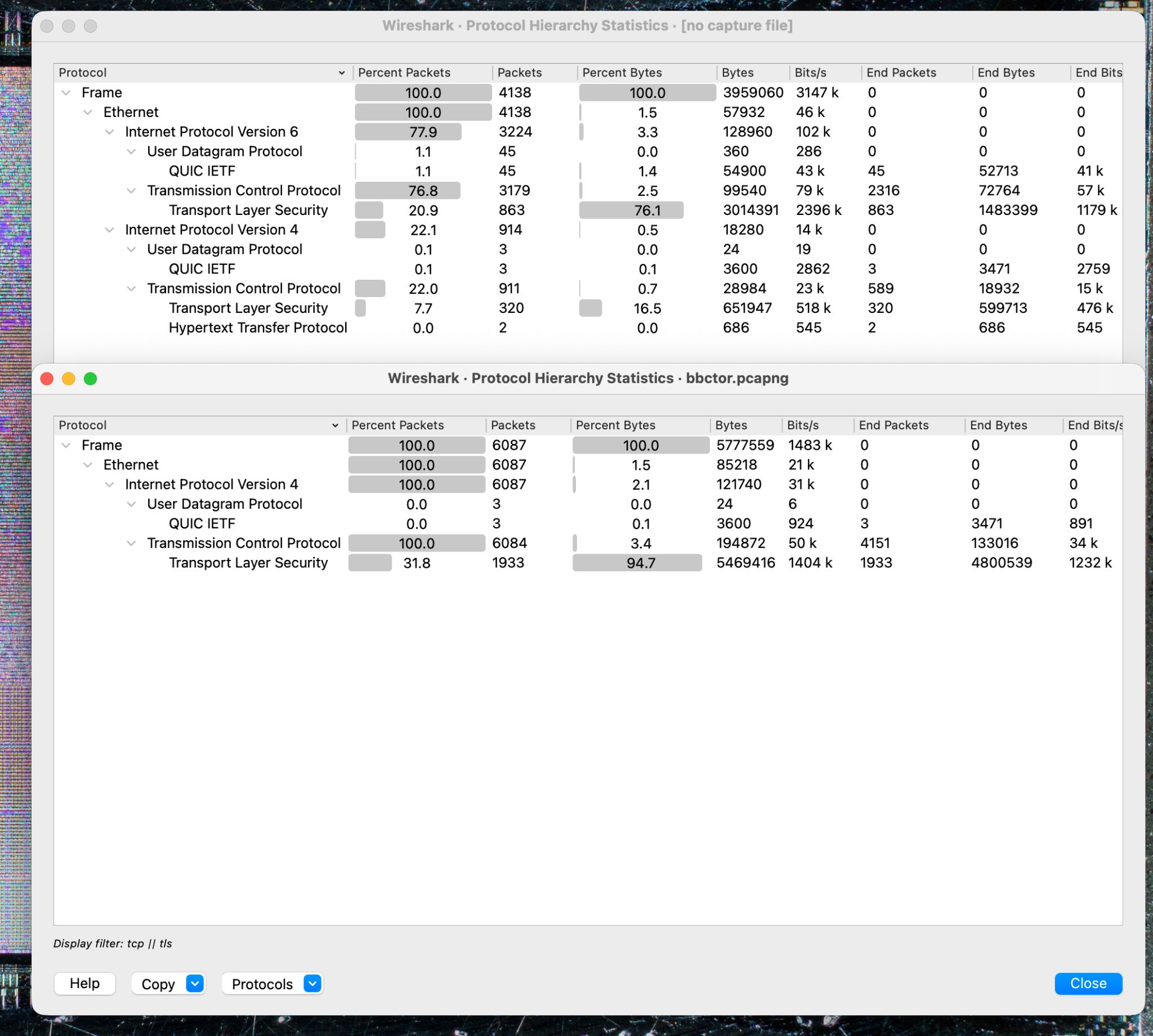This screenshot has width=1153, height=1036.
Task: Click the 5469416 bytes value
Action: [x=745, y=562]
